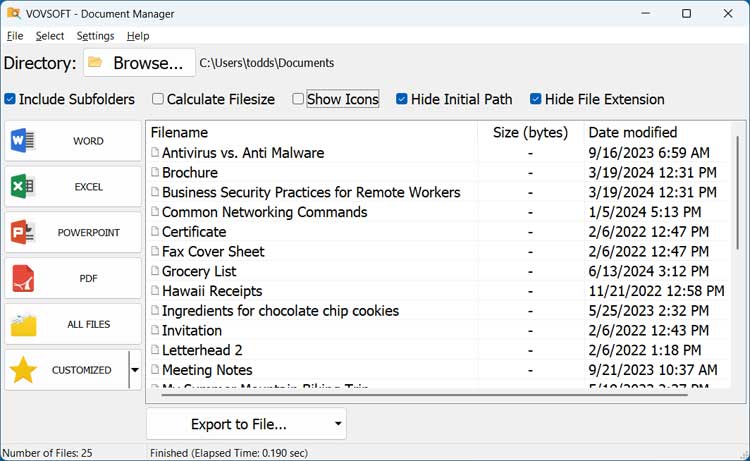This screenshot has width=750, height=461.
Task: Select the Meeting Notes file name
Action: coord(207,370)
